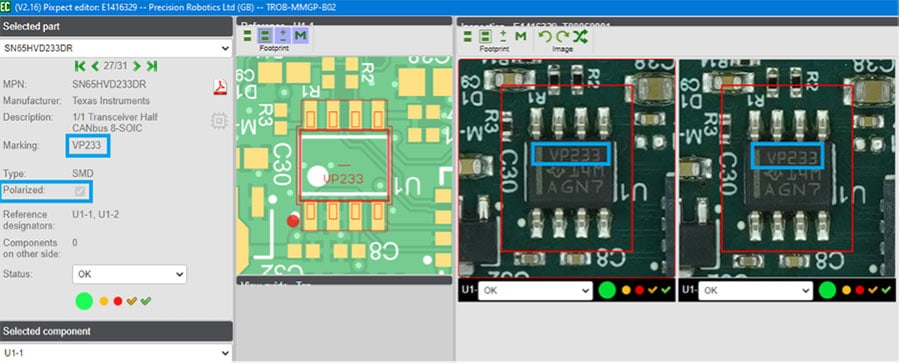Viewport: 900px width, 364px height.
Task: Jump to last part arrow
Action: [x=152, y=67]
